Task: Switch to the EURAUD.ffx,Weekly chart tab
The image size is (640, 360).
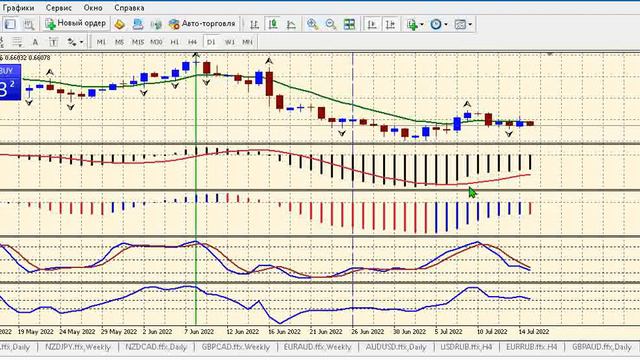Action: tap(318, 347)
